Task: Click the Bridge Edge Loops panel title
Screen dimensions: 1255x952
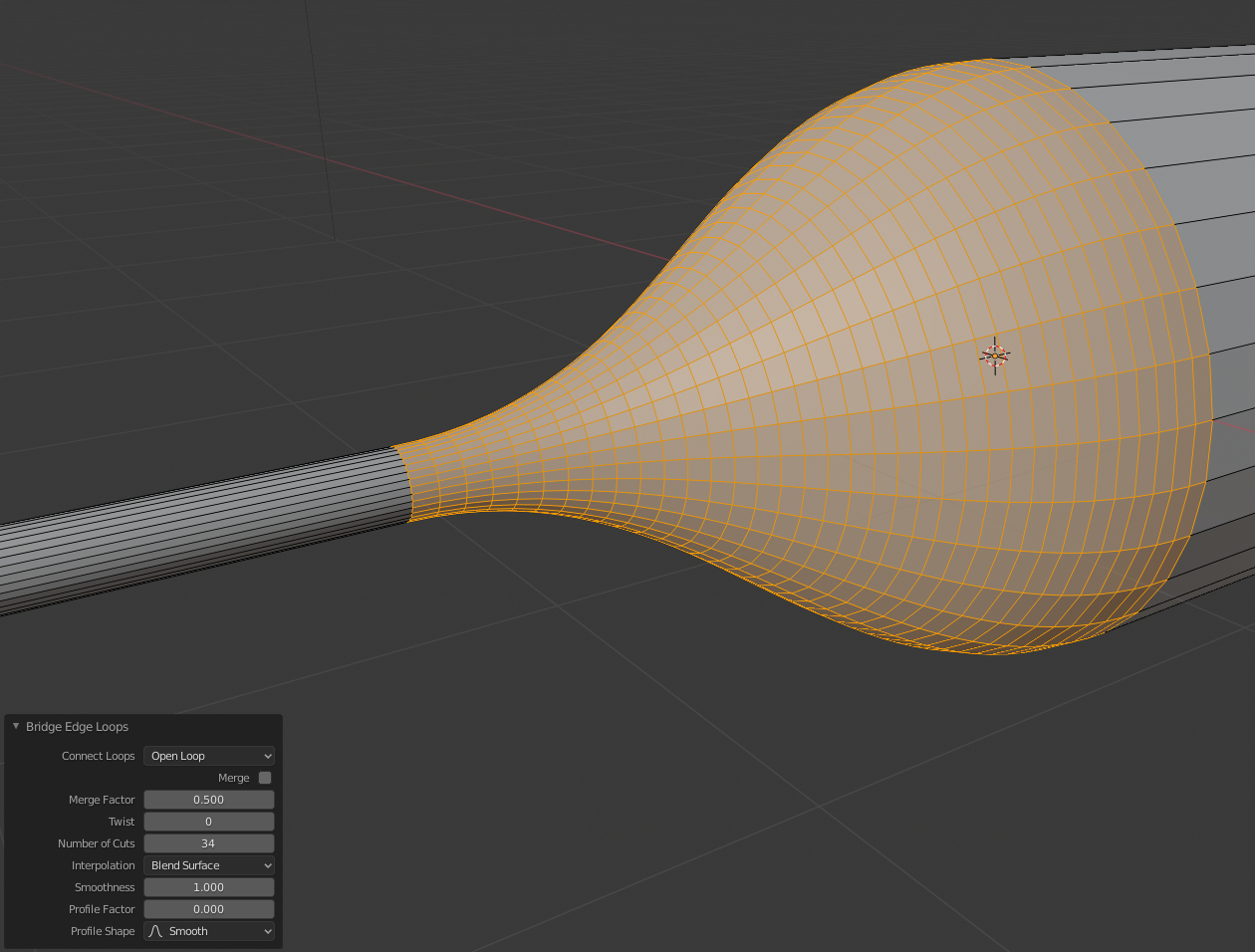Action: pos(77,726)
